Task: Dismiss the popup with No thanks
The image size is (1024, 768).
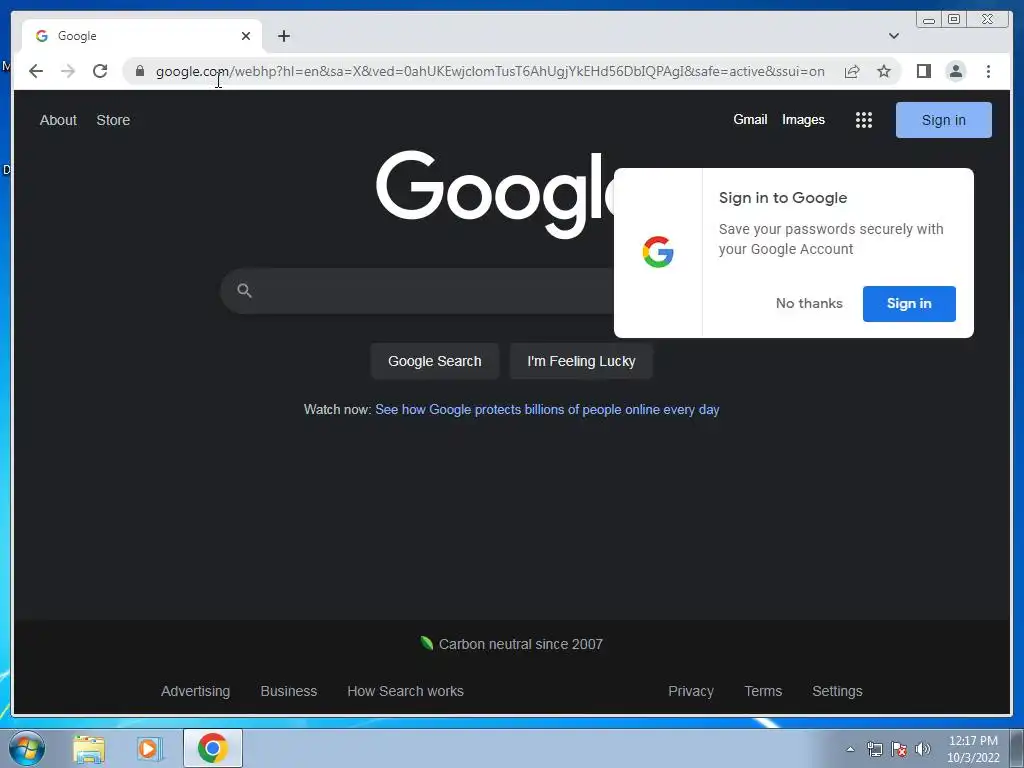Action: (809, 304)
